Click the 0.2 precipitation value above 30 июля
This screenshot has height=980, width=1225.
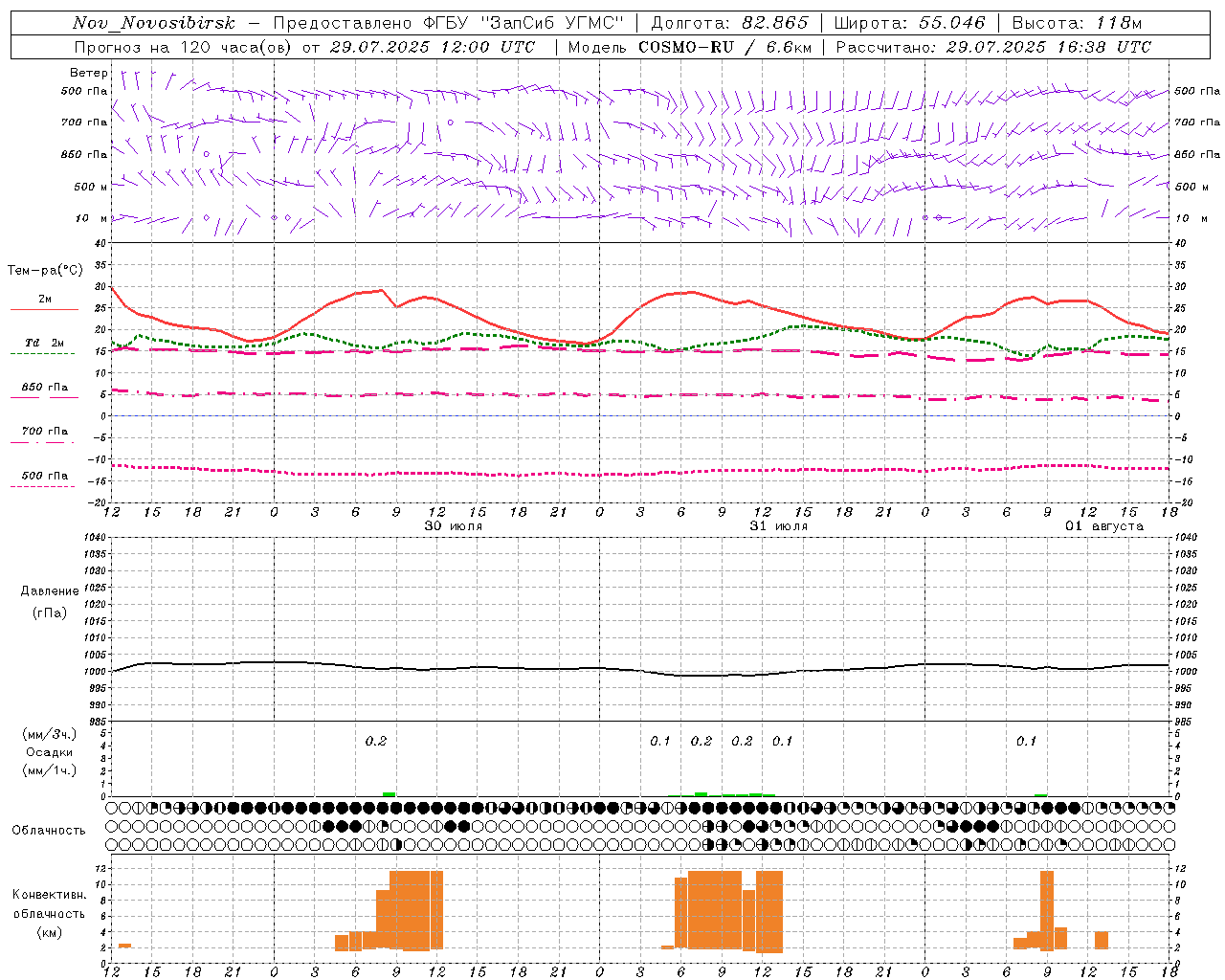tap(376, 741)
